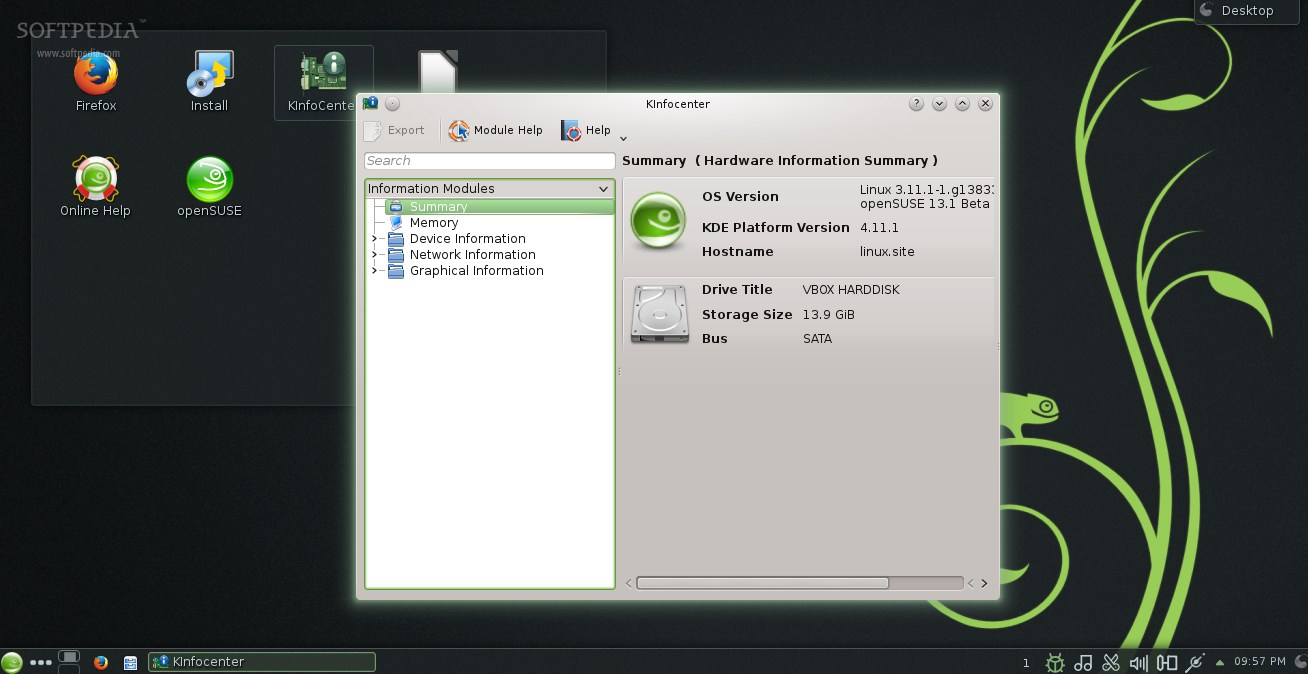Image resolution: width=1308 pixels, height=674 pixels.
Task: Click the Storage Size label
Action: tap(747, 314)
